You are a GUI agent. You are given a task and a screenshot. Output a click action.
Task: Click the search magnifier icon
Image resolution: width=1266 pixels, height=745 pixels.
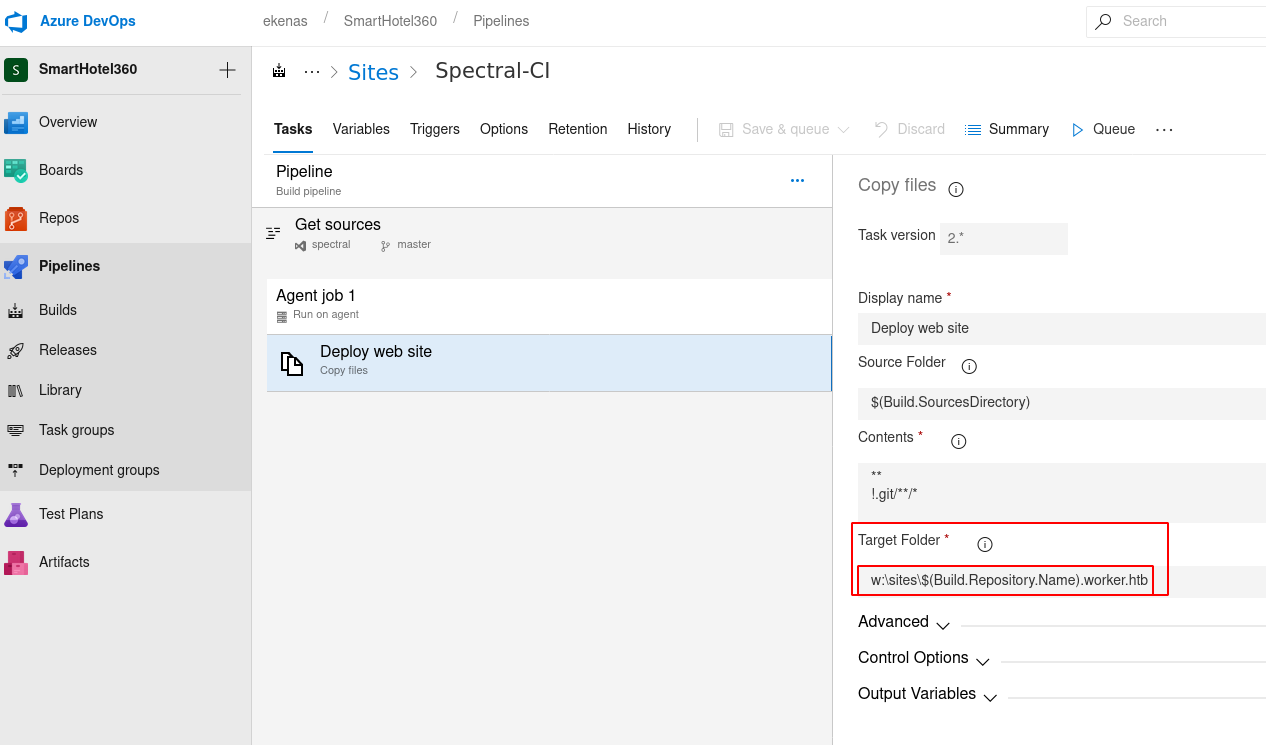pos(1103,21)
